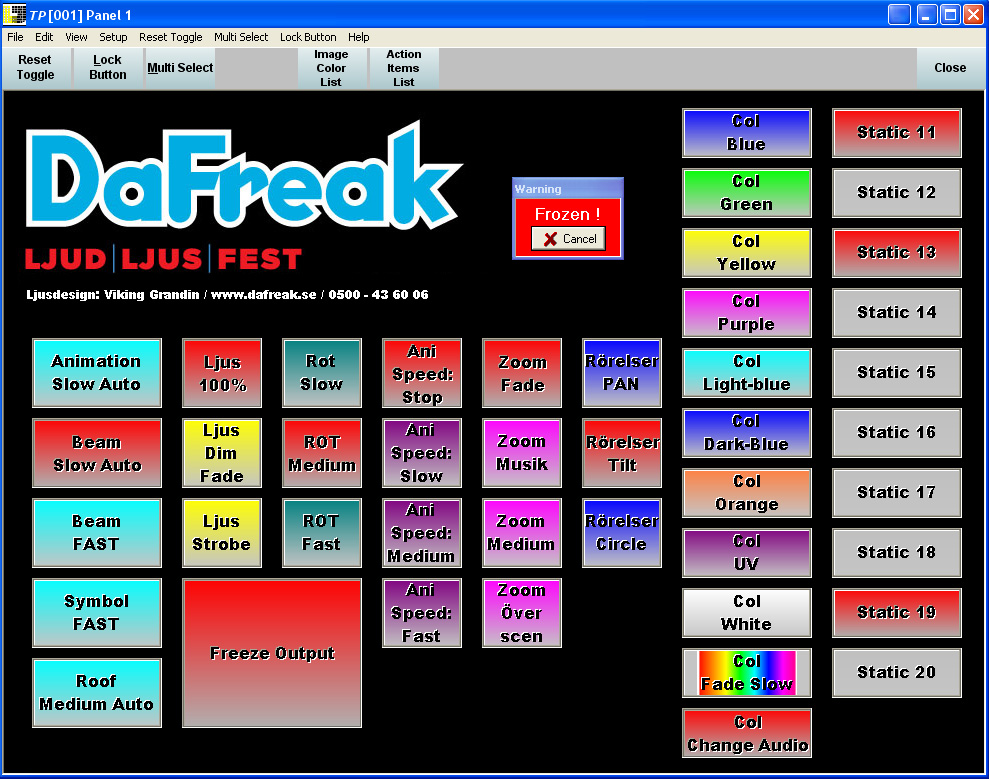The image size is (989, 779).
Task: Open the Multi Select menu
Action: pyautogui.click(x=241, y=37)
